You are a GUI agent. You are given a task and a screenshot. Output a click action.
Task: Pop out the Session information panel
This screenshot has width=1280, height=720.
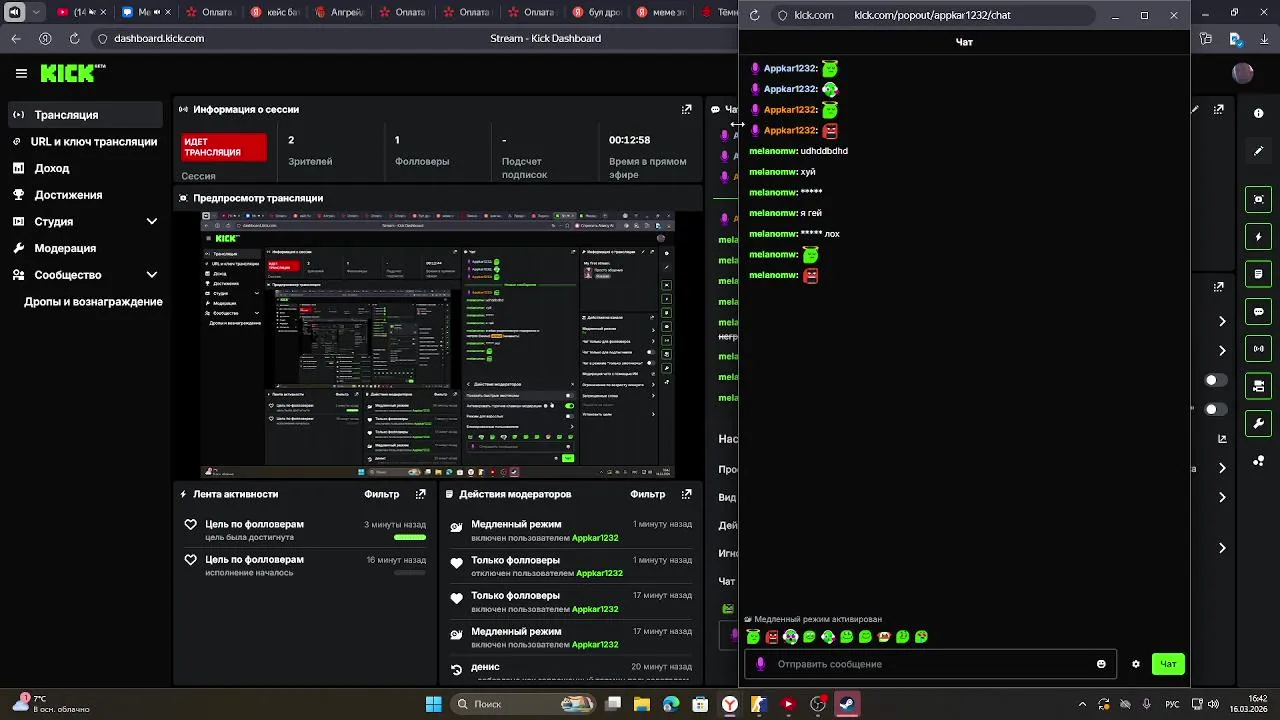click(x=686, y=109)
